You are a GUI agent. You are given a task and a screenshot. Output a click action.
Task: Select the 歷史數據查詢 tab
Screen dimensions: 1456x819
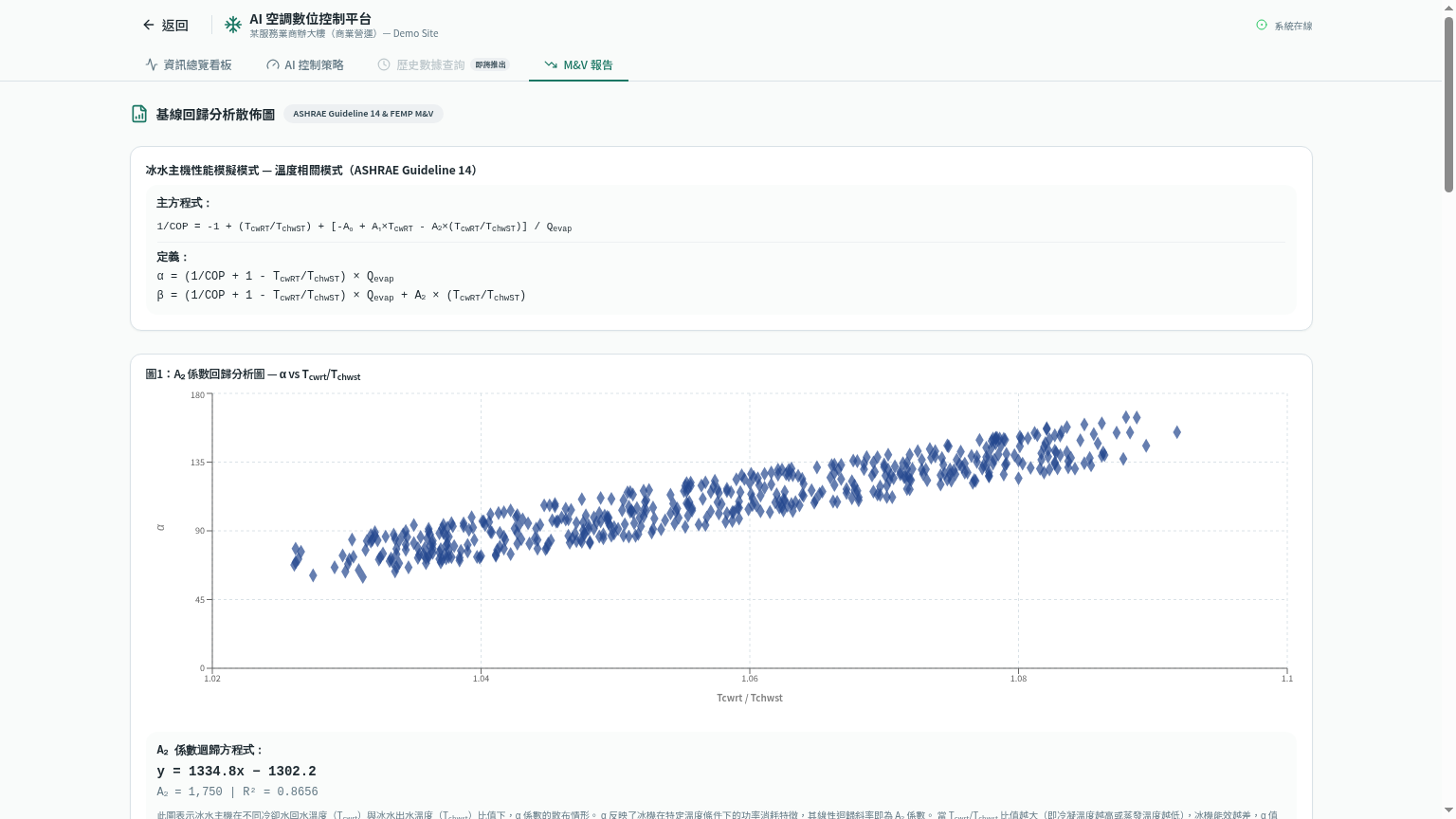tap(444, 64)
